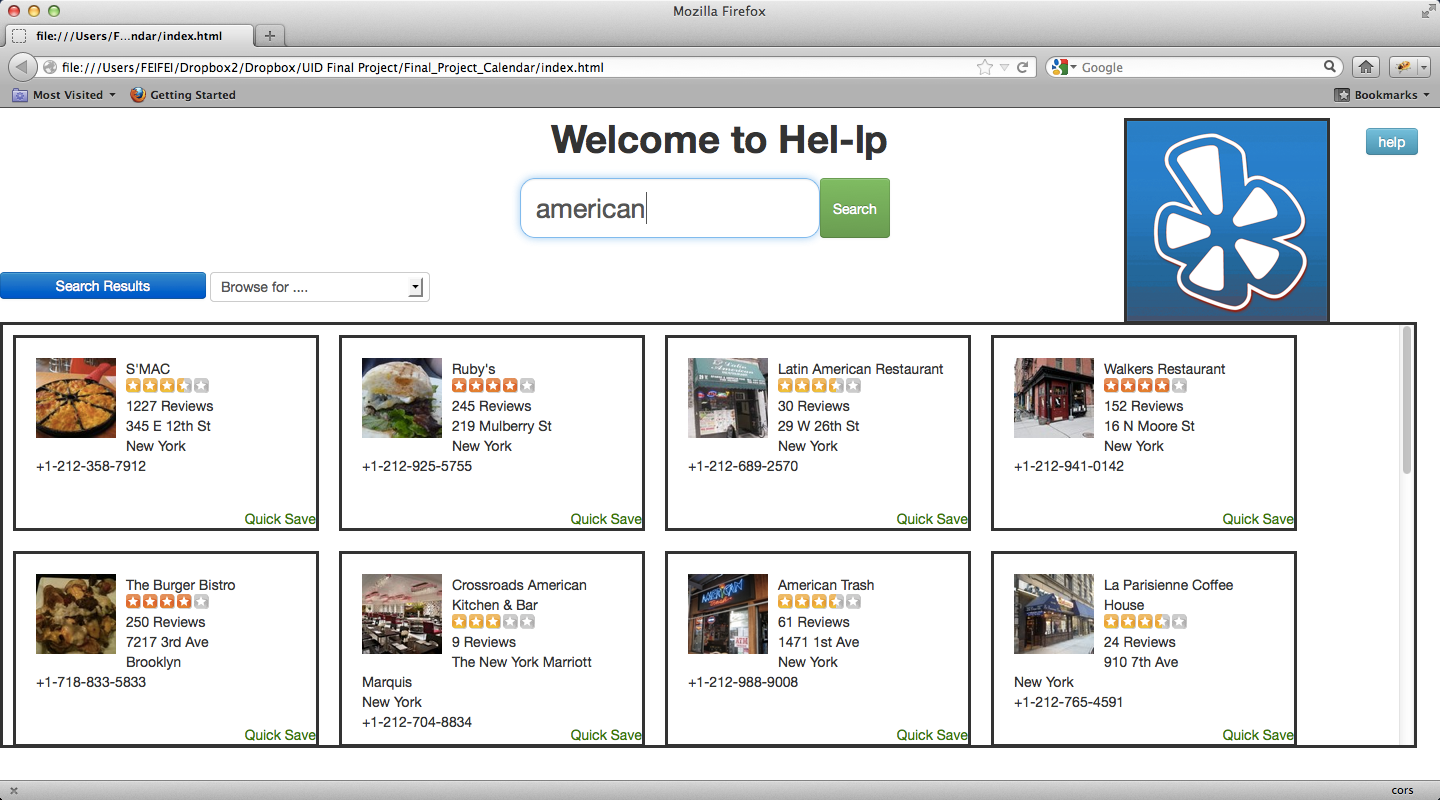Click the green Search button
1440x800 pixels.
pos(854,208)
